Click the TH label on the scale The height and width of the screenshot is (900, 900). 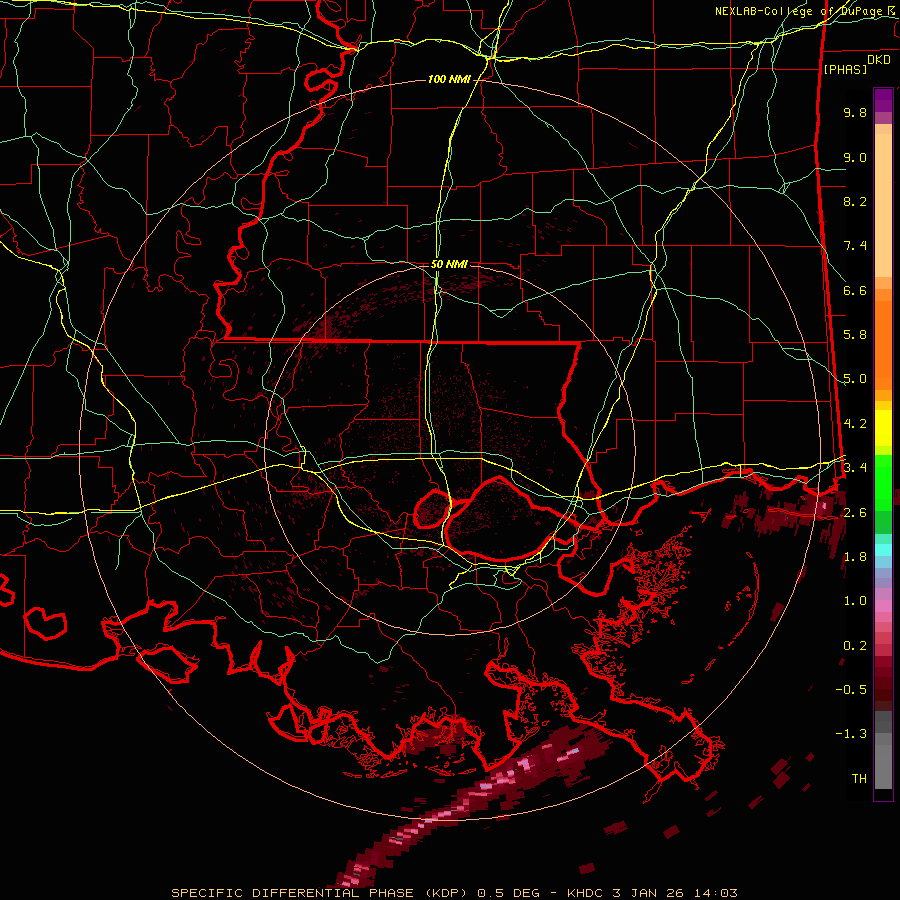pyautogui.click(x=859, y=779)
